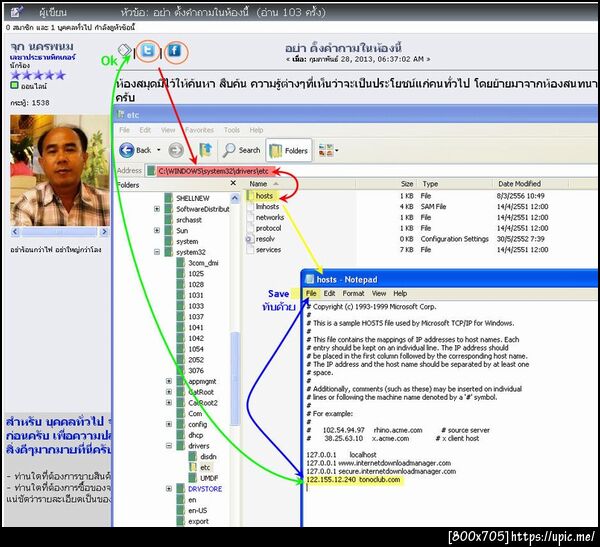Screen dimensions: 600x547
Task: Select the 1033 folder in tree
Action: pos(191,306)
